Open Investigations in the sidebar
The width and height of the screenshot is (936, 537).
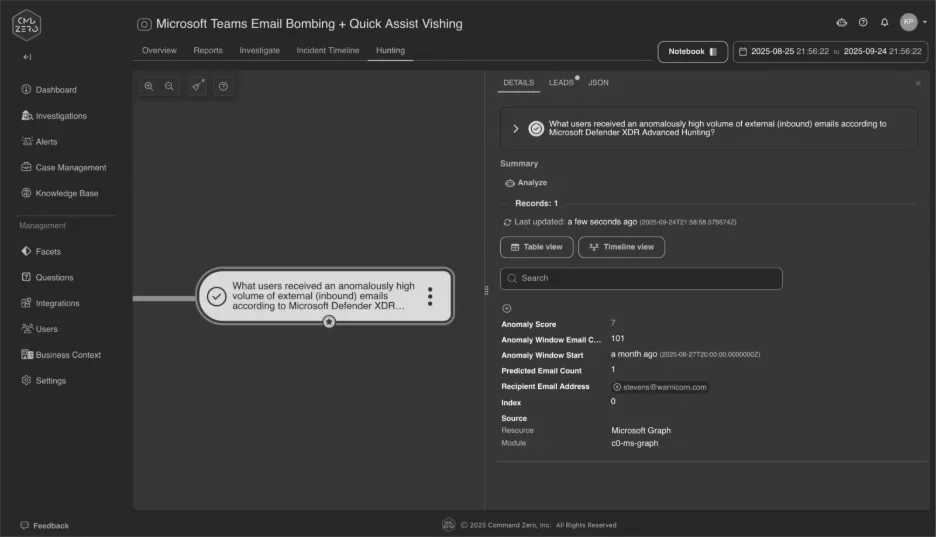54,116
